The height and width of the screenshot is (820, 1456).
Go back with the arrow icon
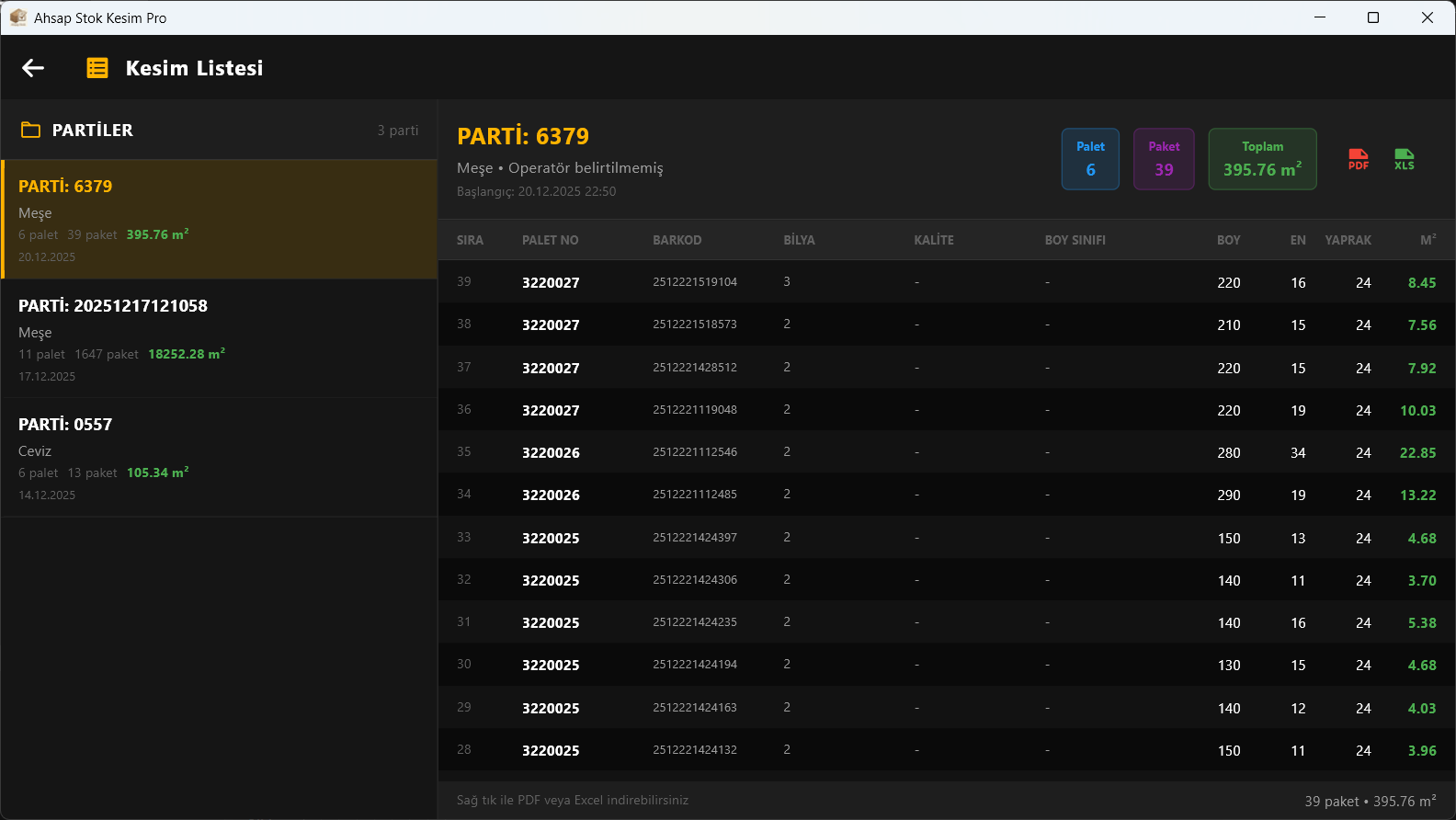pos(33,68)
